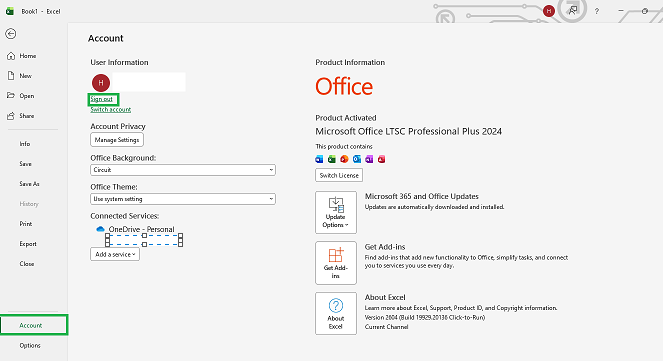
Task: Click the Product Activated label
Action: tap(345, 118)
